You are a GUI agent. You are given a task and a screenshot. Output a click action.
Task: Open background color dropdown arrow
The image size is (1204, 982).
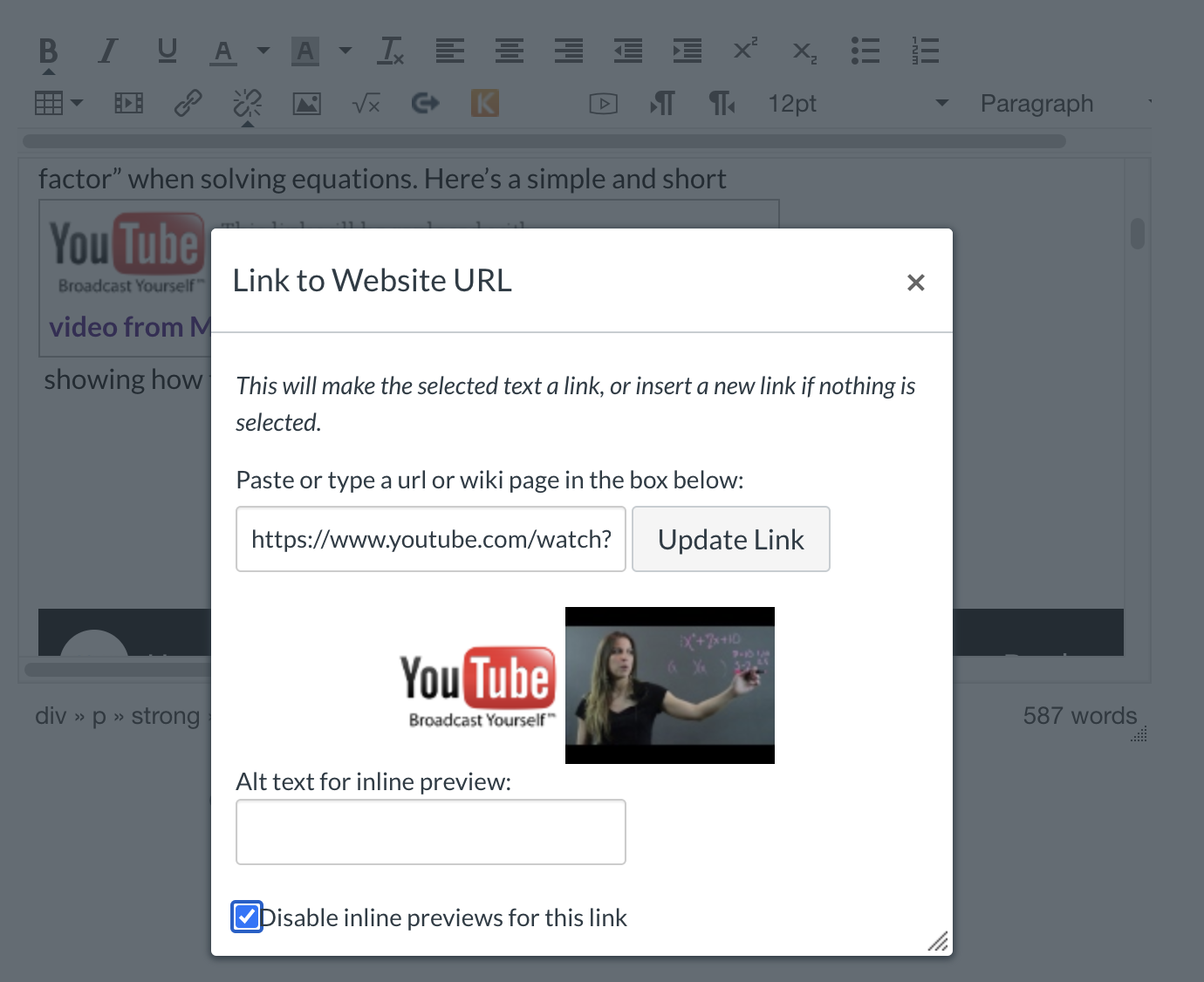click(x=345, y=51)
